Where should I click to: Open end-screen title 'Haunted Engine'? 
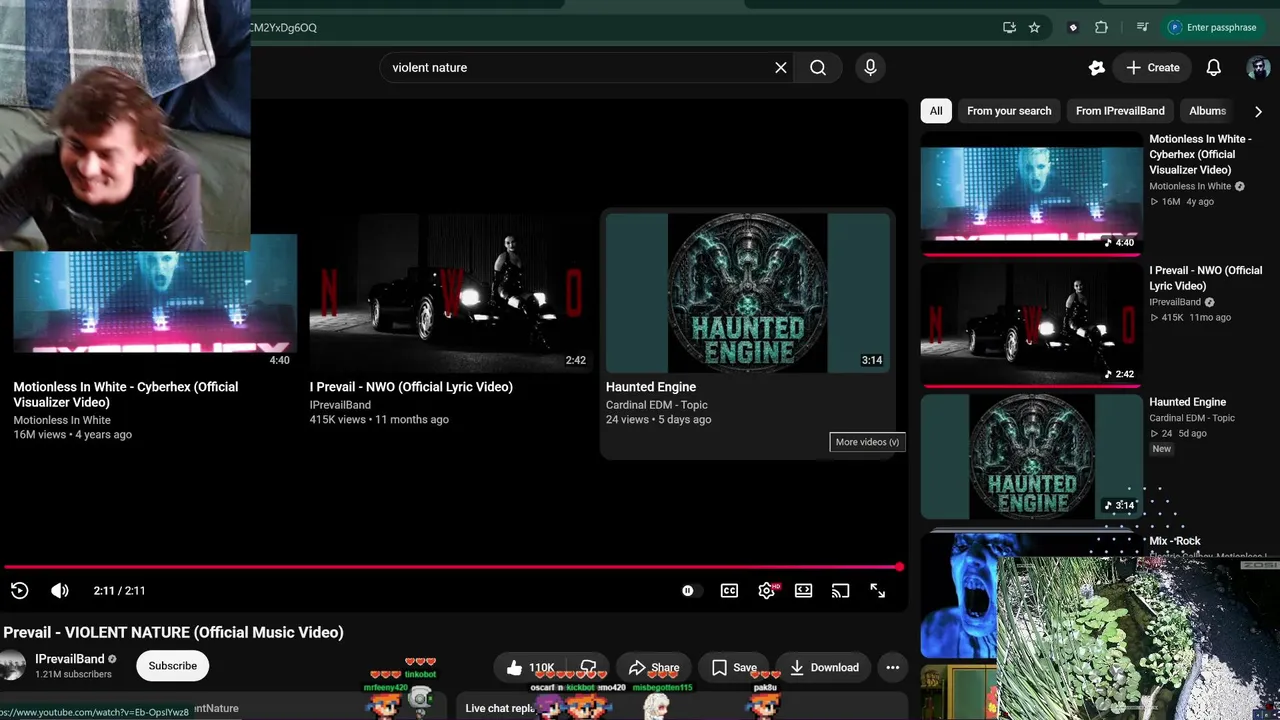pos(651,387)
